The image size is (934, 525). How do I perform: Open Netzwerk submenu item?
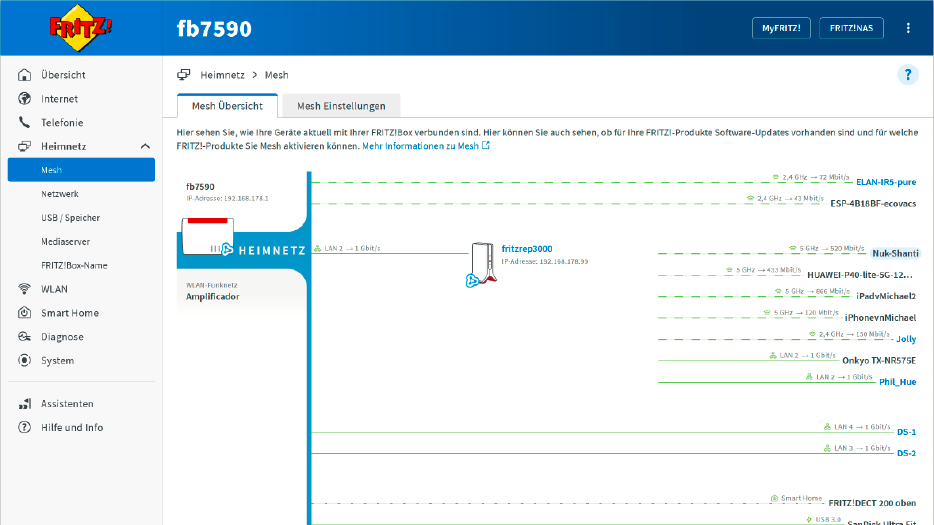[60, 194]
